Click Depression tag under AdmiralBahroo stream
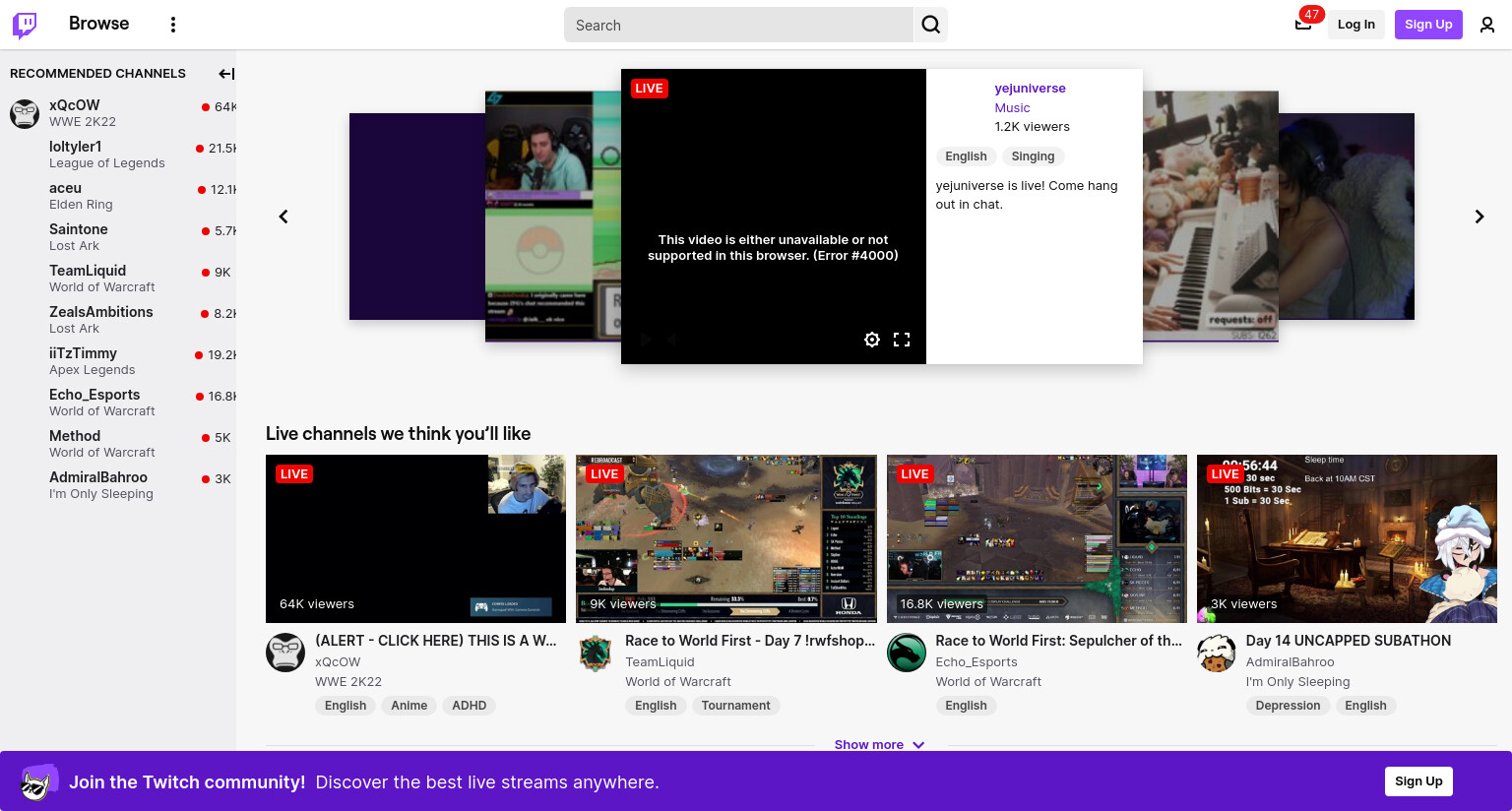This screenshot has height=811, width=1512. click(1288, 706)
